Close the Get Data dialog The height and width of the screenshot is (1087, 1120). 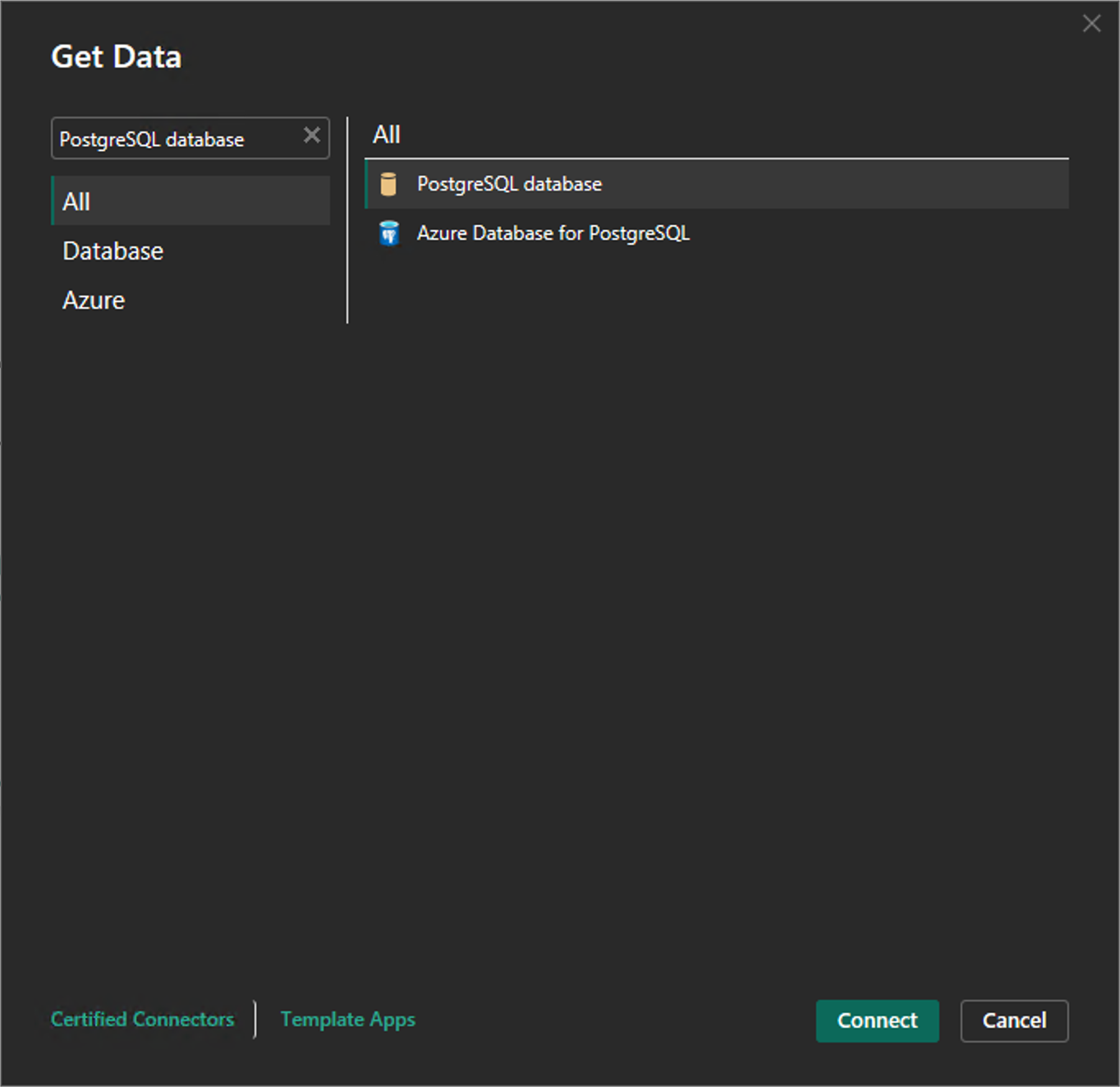click(x=1091, y=24)
